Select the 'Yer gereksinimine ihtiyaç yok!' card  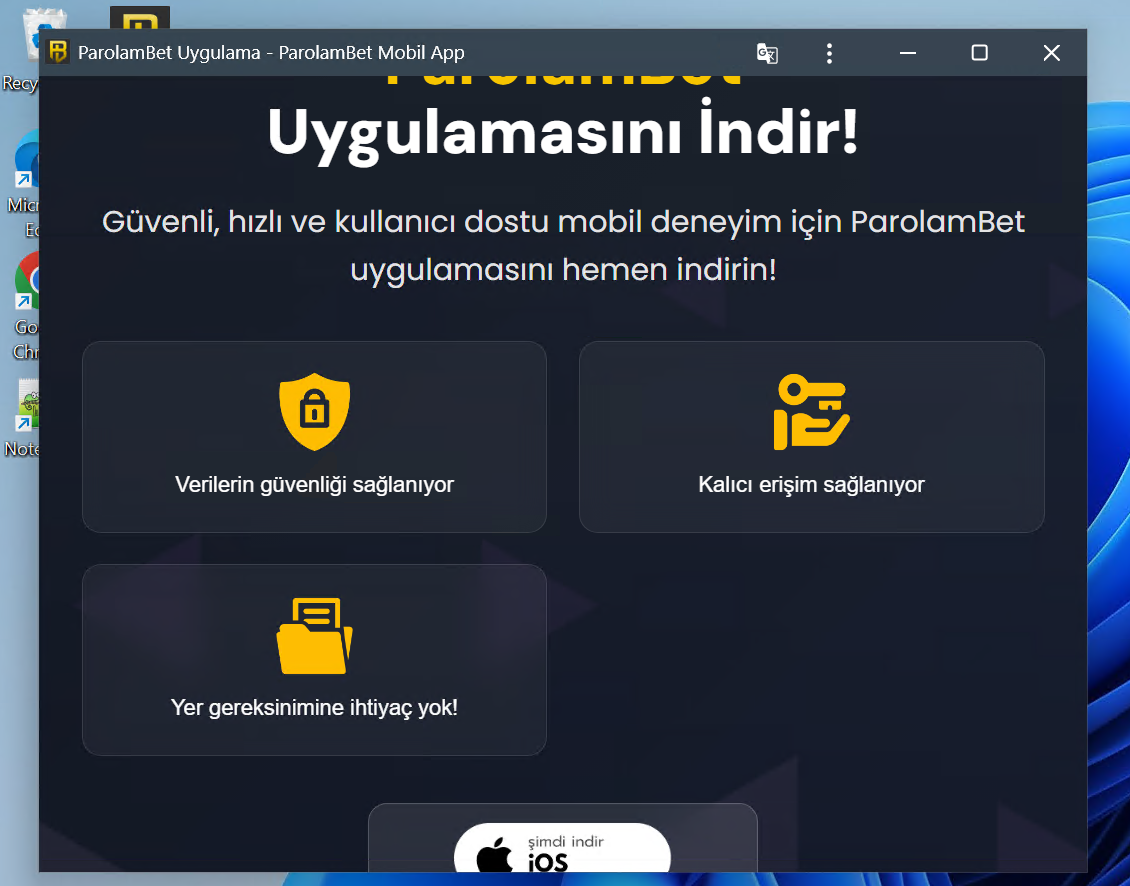click(x=314, y=660)
